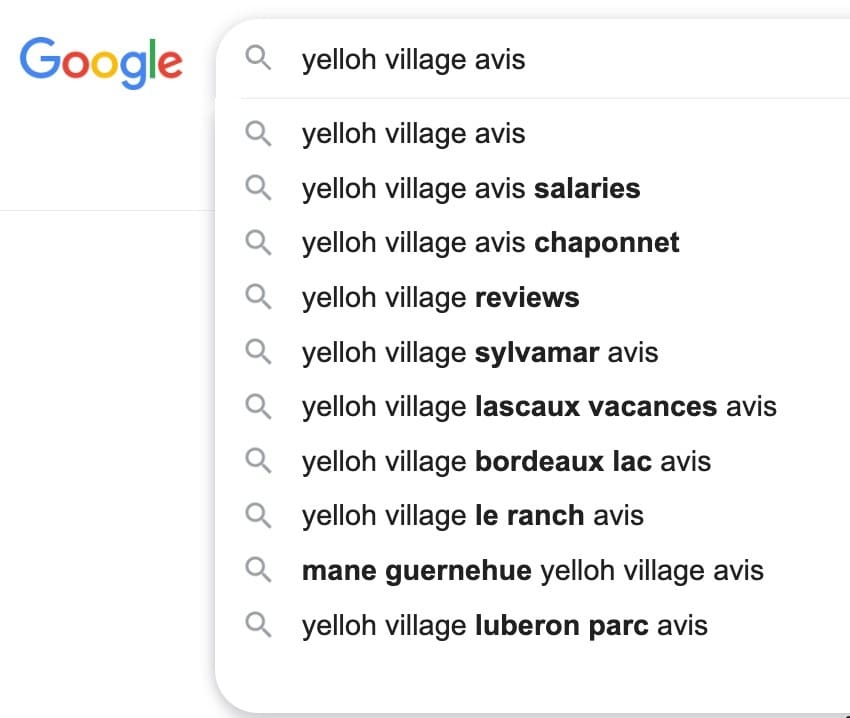Click magnifier icon beside 'yelloh village reviews'

[258, 297]
